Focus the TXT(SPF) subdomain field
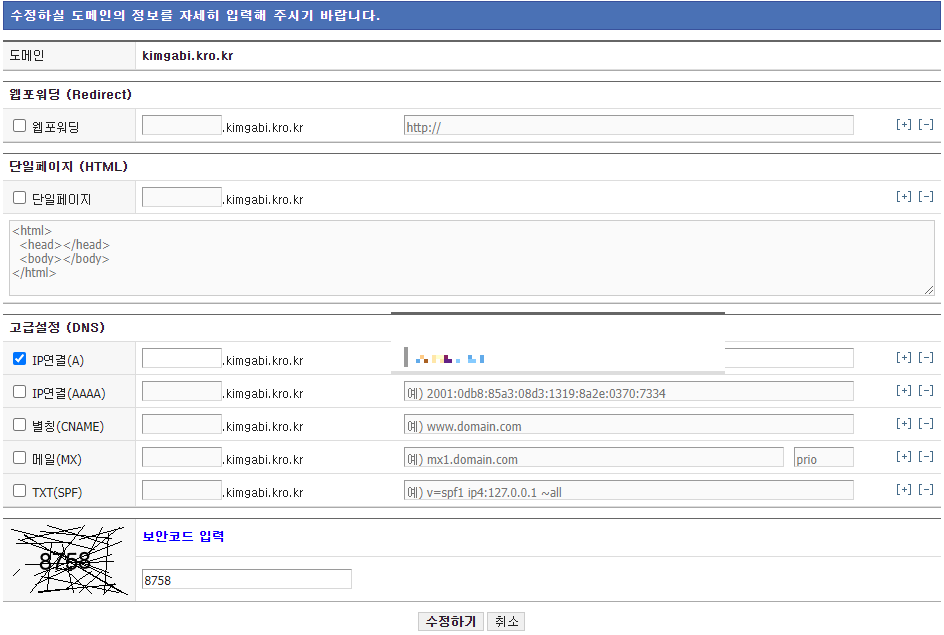 pos(182,491)
